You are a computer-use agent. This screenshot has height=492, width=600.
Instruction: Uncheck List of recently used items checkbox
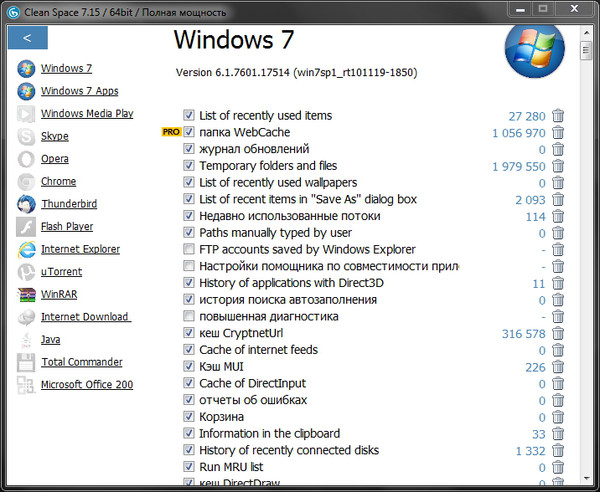(x=189, y=116)
